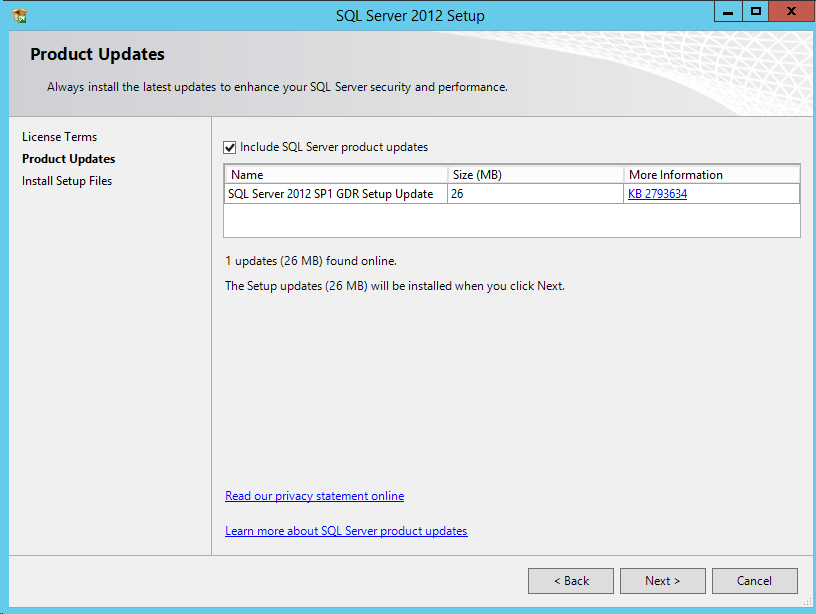The image size is (816, 614).
Task: Click the More Information column header
Action: click(711, 174)
